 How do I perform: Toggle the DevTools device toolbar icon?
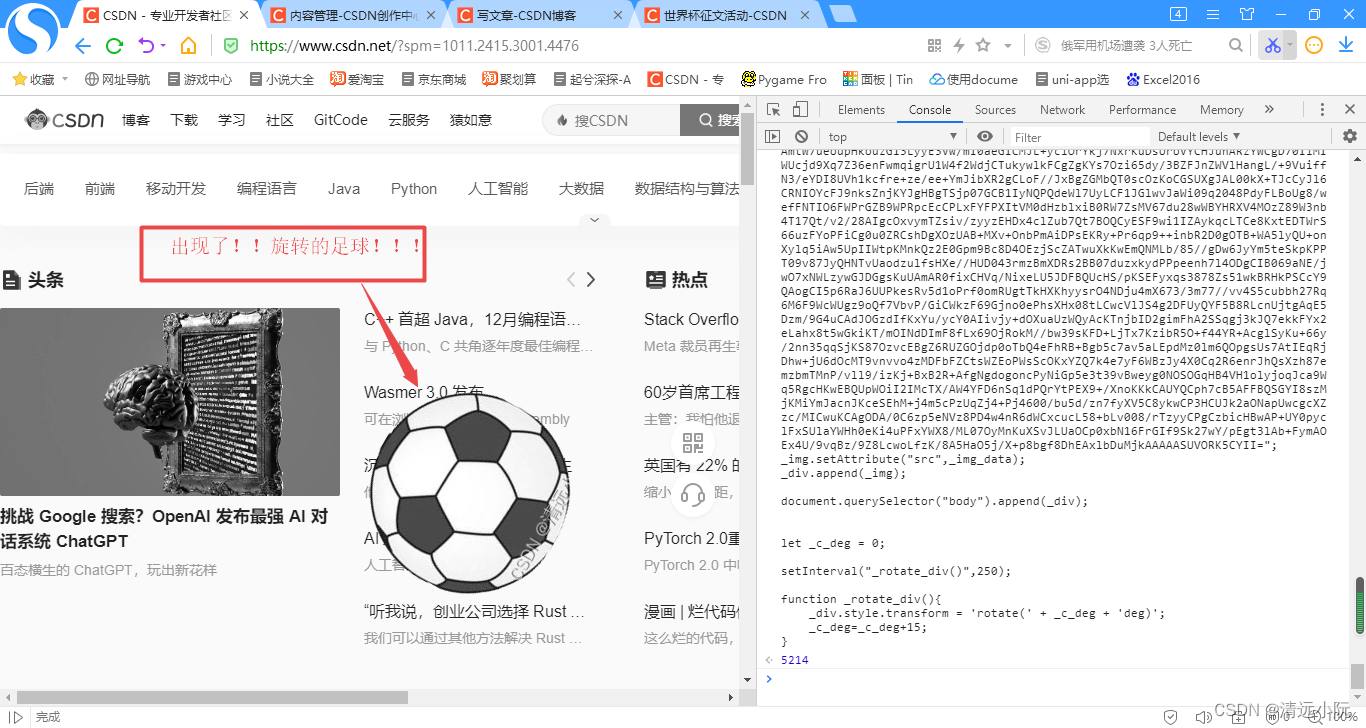click(798, 110)
